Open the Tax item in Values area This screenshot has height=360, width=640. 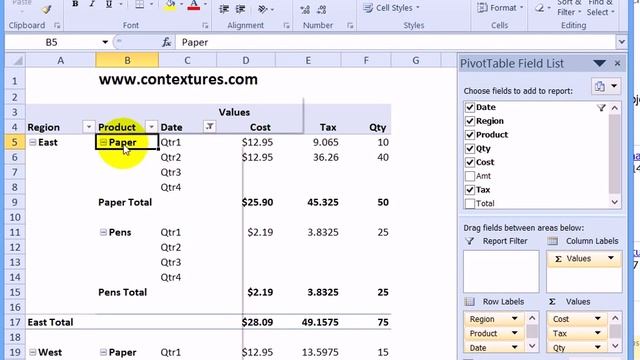coord(577,333)
